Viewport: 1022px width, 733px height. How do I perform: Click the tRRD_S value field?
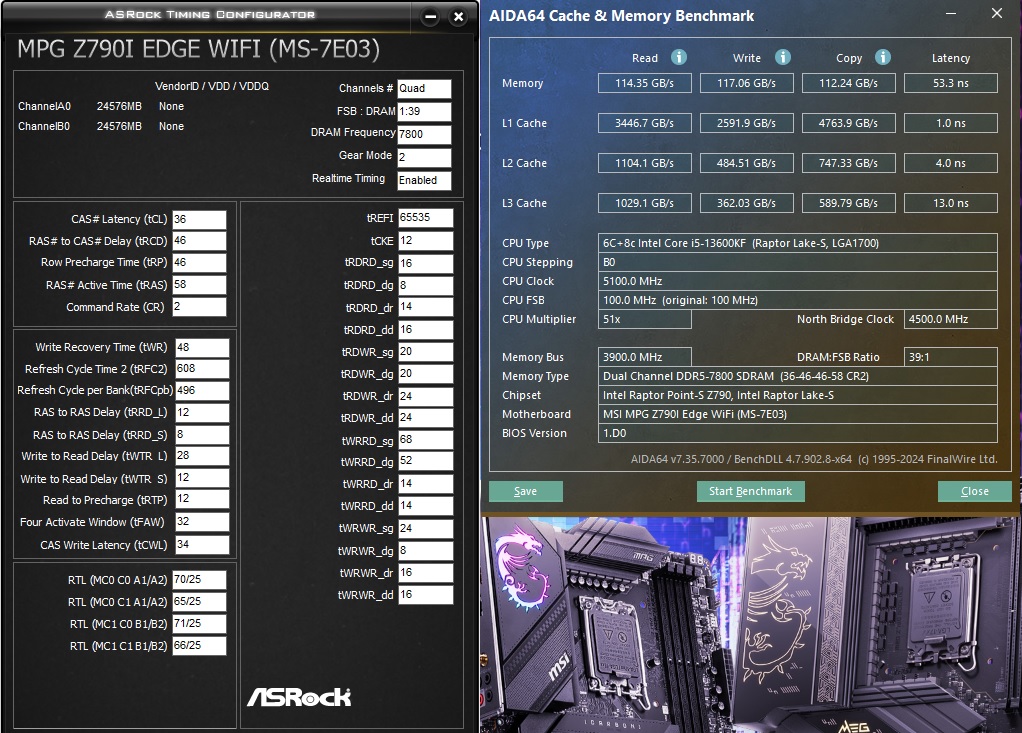point(202,435)
